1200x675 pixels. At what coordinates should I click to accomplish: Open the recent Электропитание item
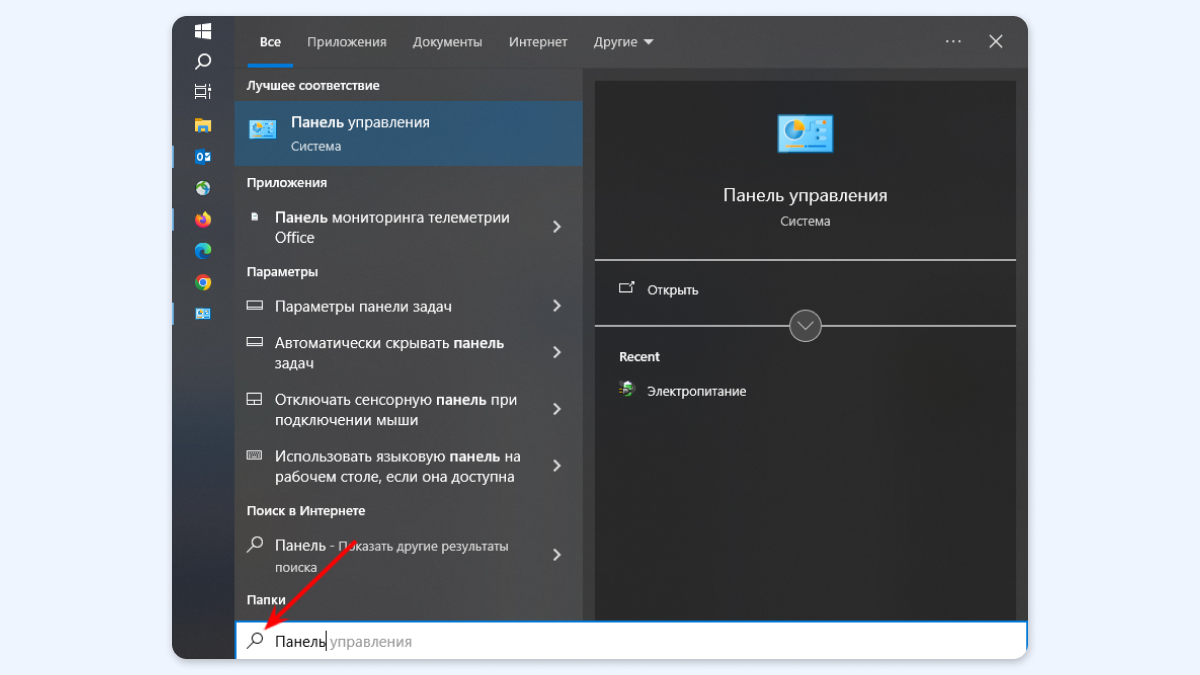pos(695,391)
